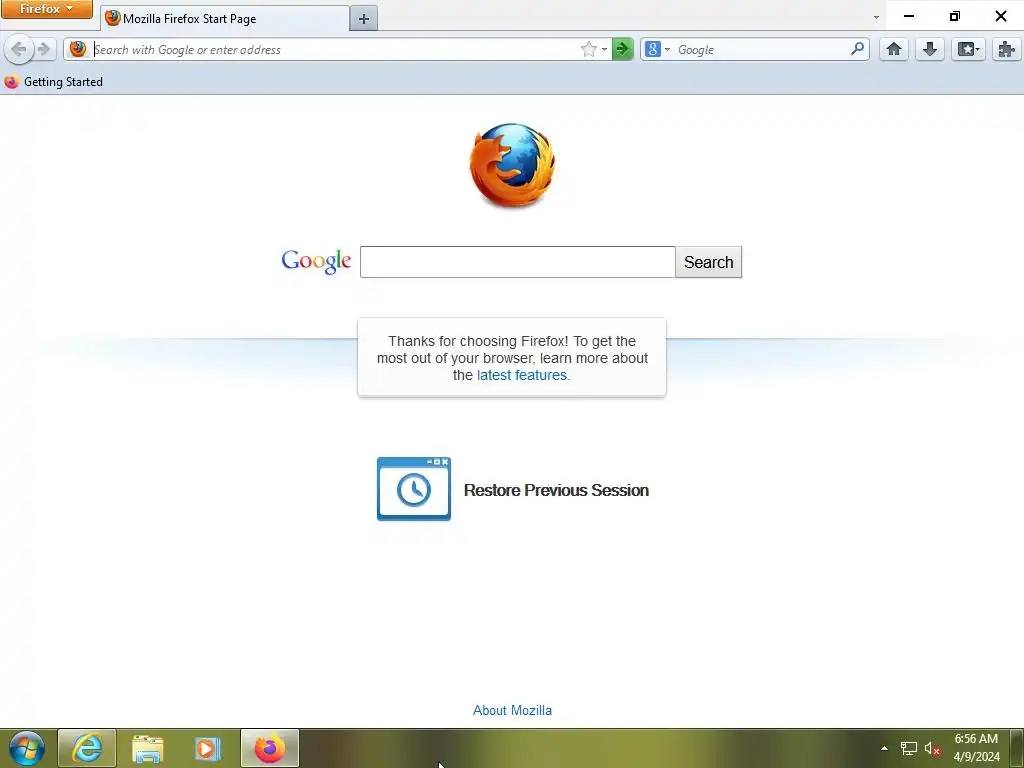This screenshot has height=768, width=1024.
Task: Click the Search button
Action: (709, 262)
